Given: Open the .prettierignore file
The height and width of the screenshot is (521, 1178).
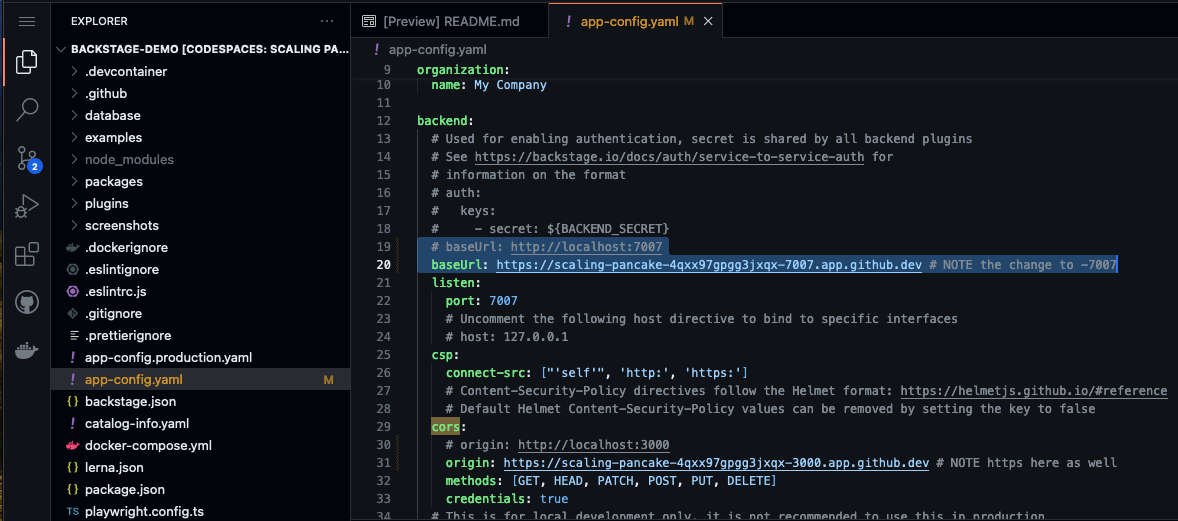Looking at the screenshot, I should [x=201, y=335].
